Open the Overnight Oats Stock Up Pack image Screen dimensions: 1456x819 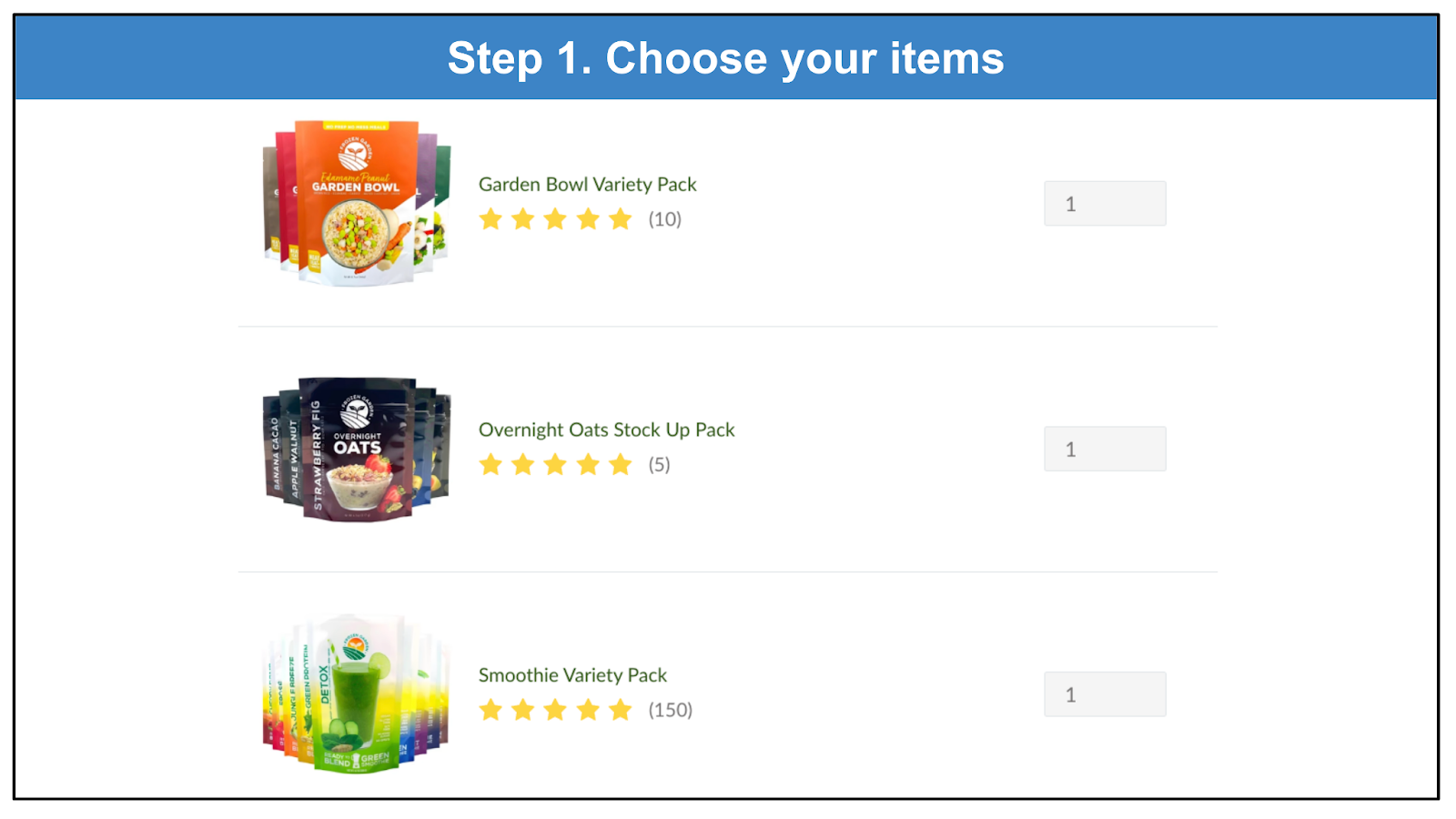coord(356,449)
